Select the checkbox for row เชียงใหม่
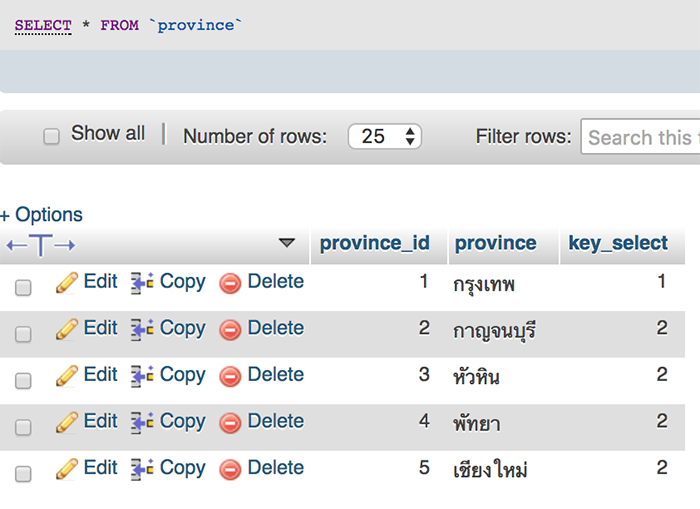 tap(23, 474)
